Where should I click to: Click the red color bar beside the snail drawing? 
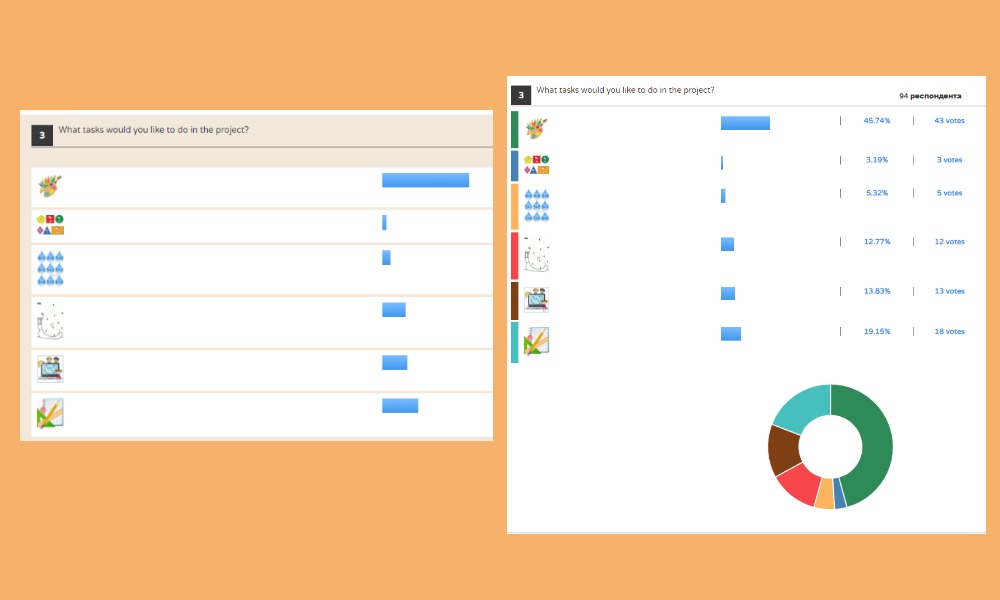[514, 255]
